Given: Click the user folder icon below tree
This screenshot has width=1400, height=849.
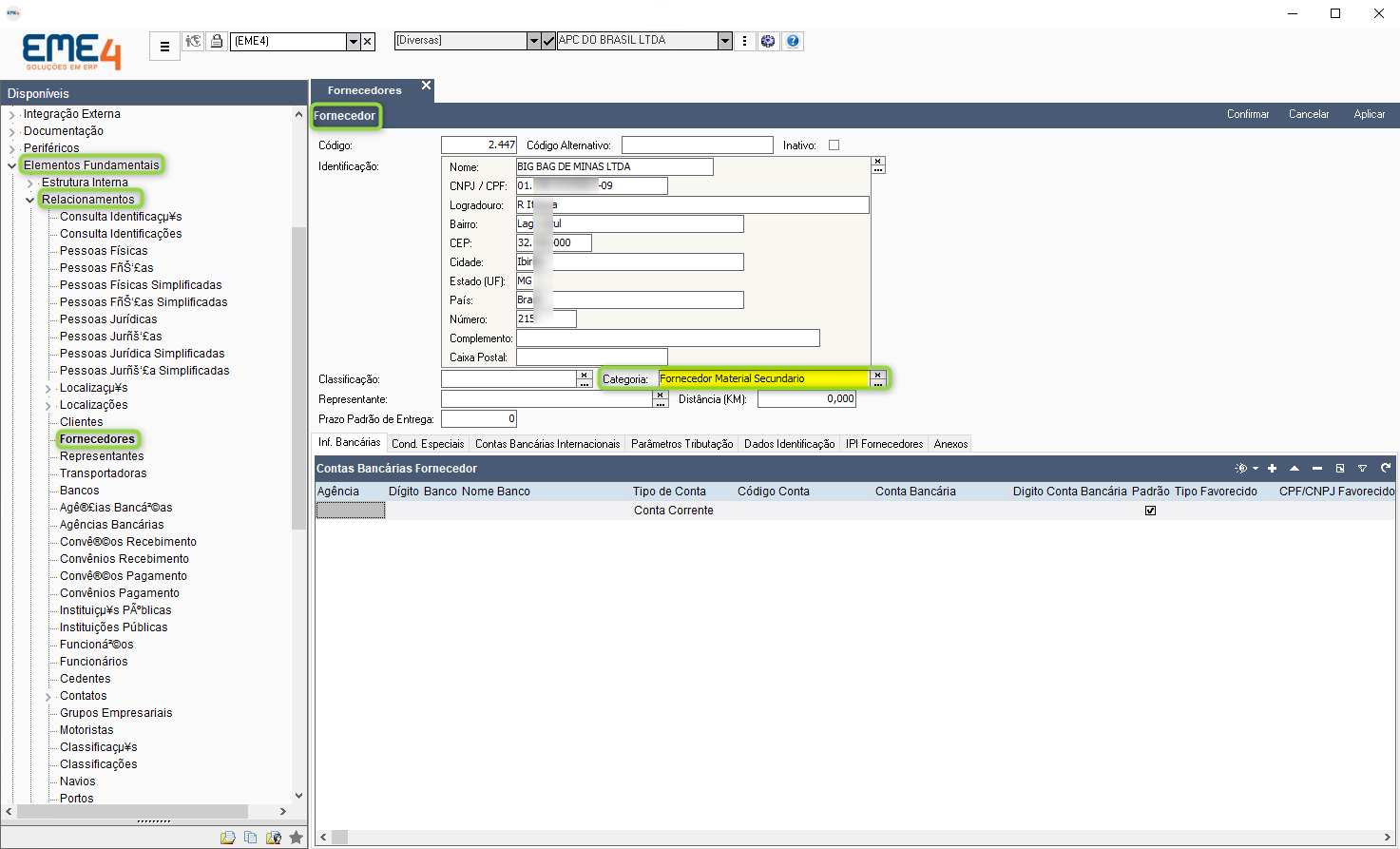Looking at the screenshot, I should (x=274, y=838).
